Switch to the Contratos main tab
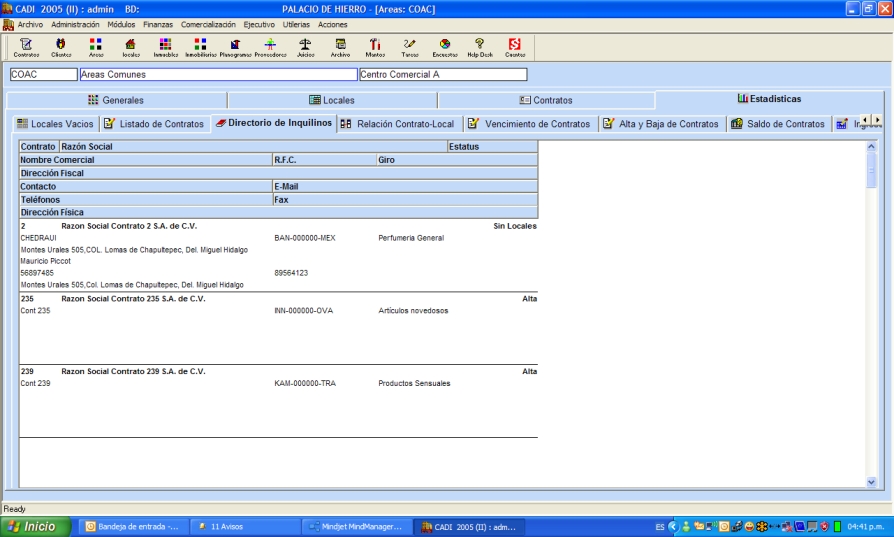Image resolution: width=894 pixels, height=537 pixels. (x=546, y=100)
